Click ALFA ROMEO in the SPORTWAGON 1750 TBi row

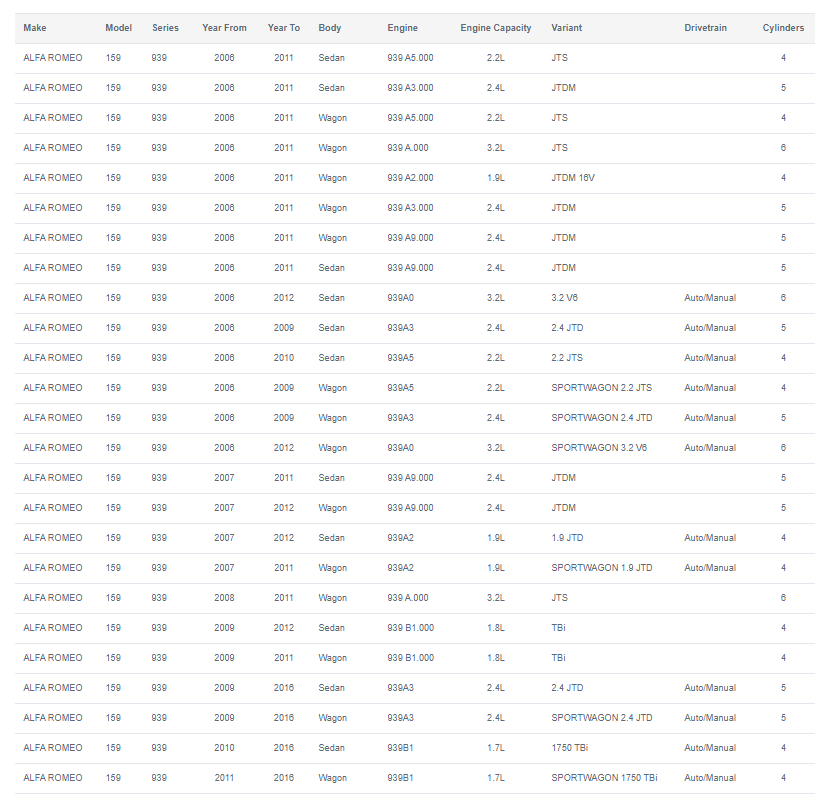point(53,778)
